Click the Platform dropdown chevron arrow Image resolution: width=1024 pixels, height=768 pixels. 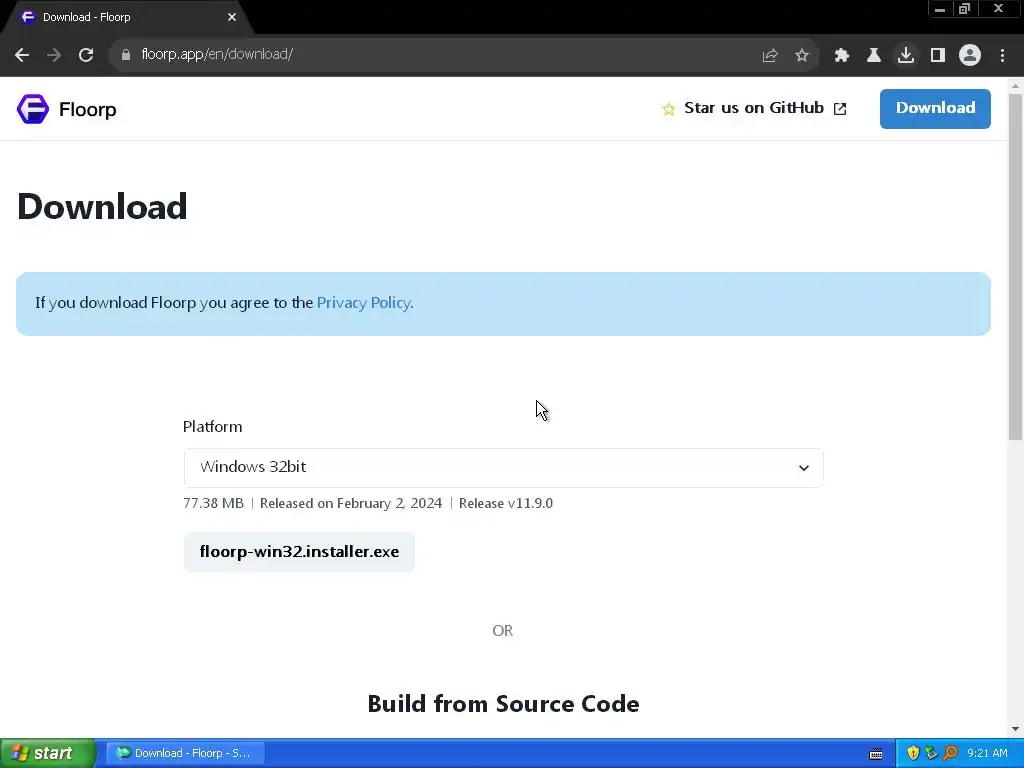[804, 468]
